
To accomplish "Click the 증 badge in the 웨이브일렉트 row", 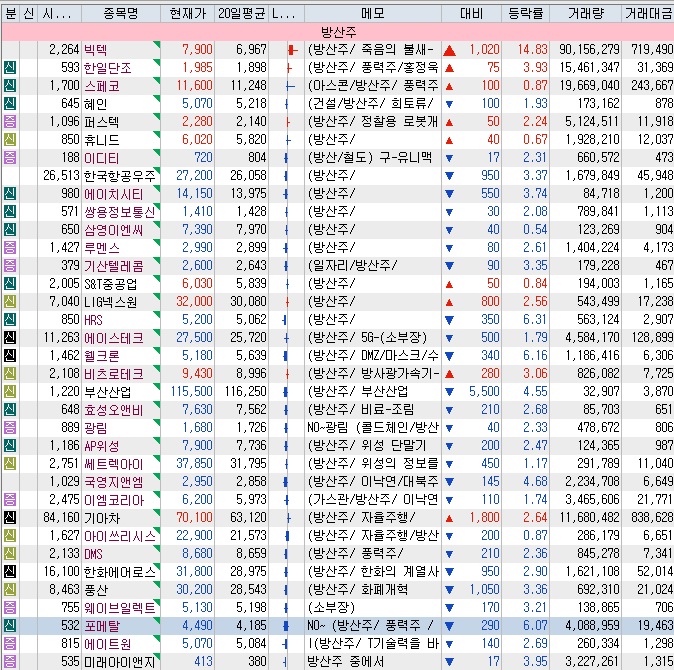I will [x=10, y=608].
